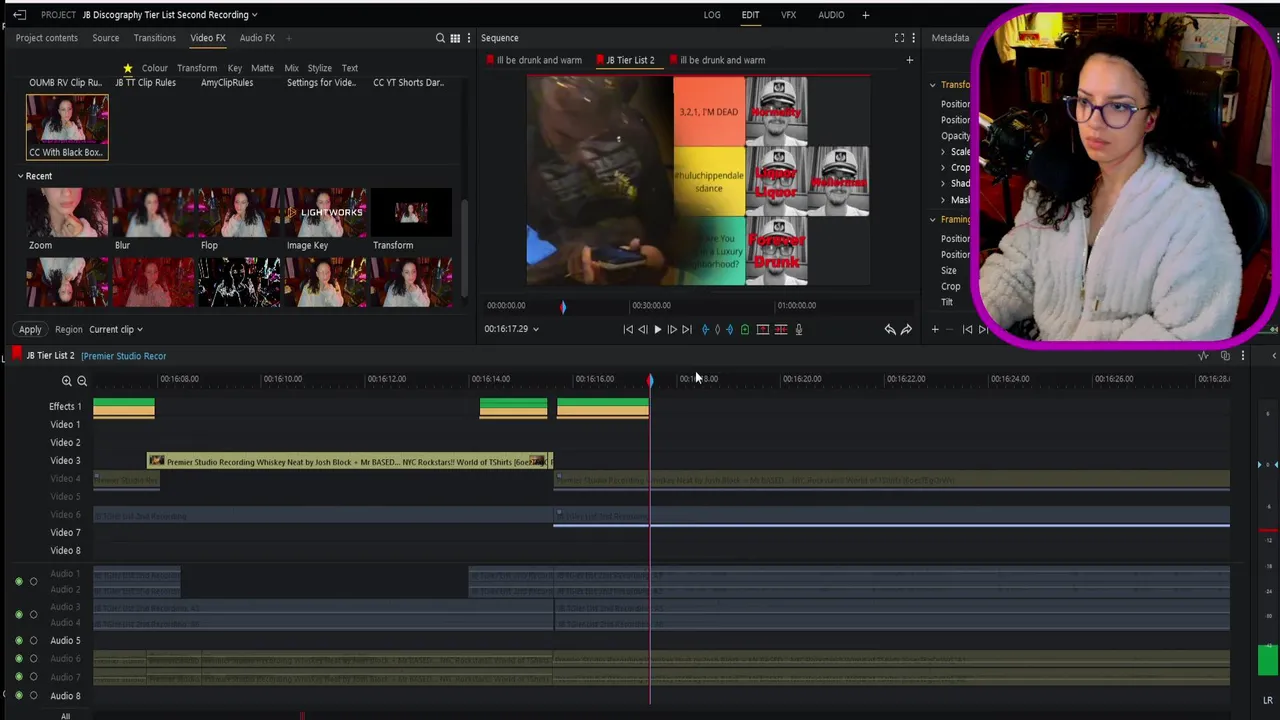Apply the selected effect
Screen dimensions: 1280x720
click(30, 329)
